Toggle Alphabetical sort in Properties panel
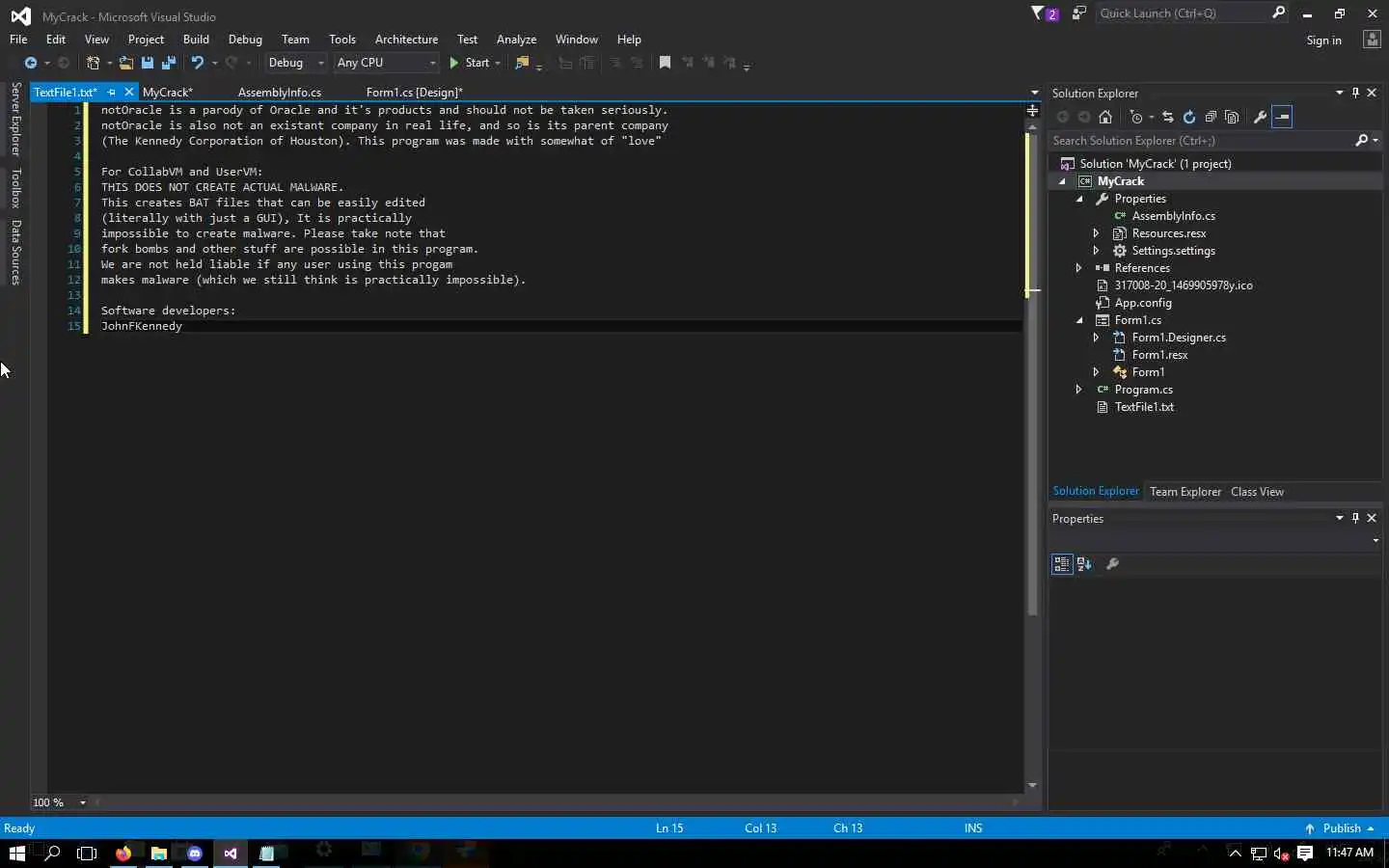Image resolution: width=1389 pixels, height=868 pixels. 1084,564
